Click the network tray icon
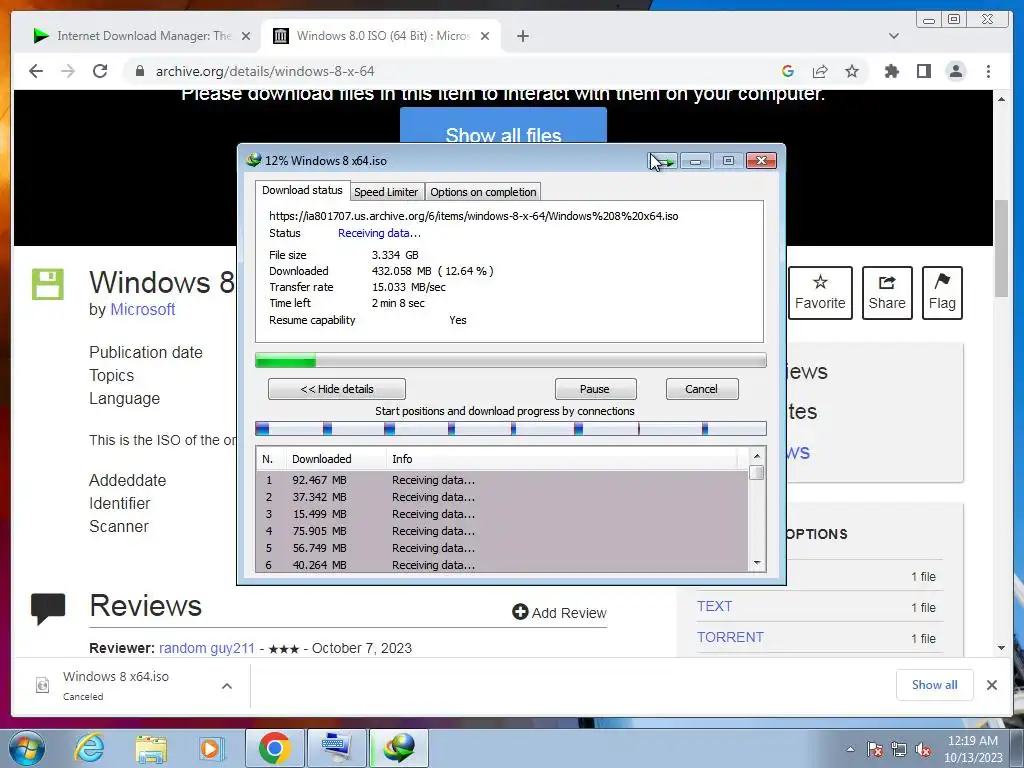This screenshot has height=768, width=1024. [x=899, y=750]
